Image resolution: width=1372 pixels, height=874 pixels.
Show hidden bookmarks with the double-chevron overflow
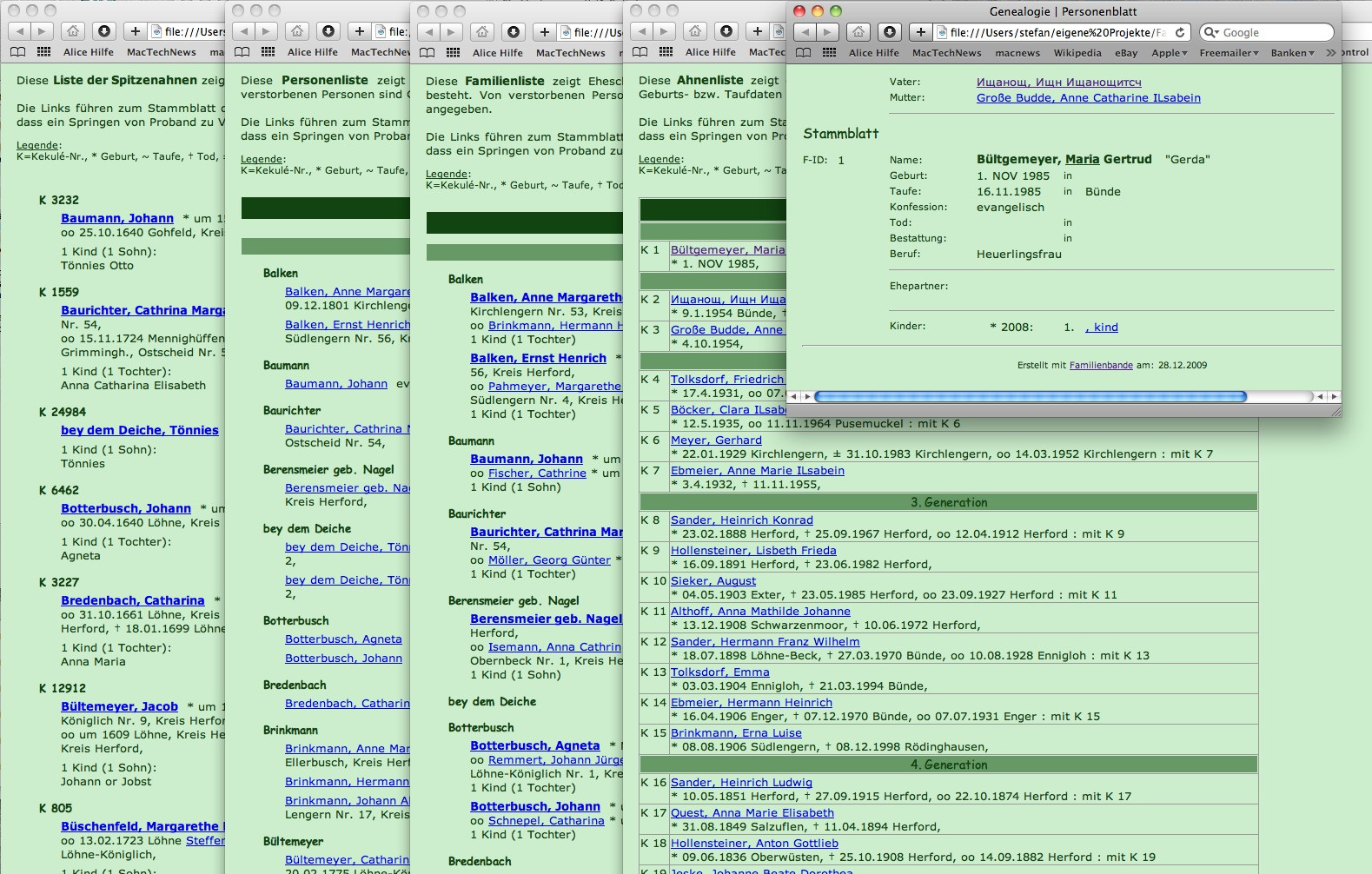(1330, 53)
